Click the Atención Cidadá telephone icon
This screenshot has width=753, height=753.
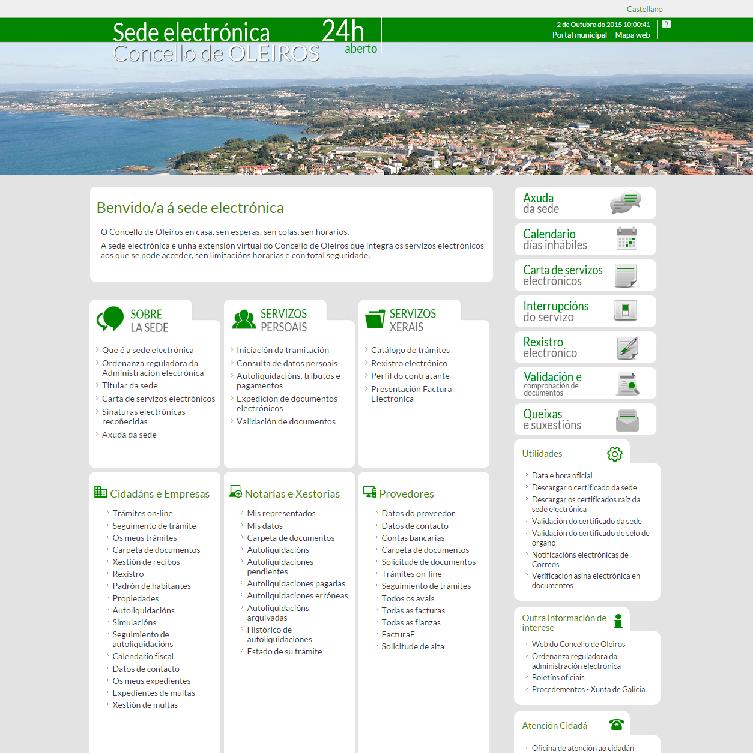pyautogui.click(x=616, y=725)
